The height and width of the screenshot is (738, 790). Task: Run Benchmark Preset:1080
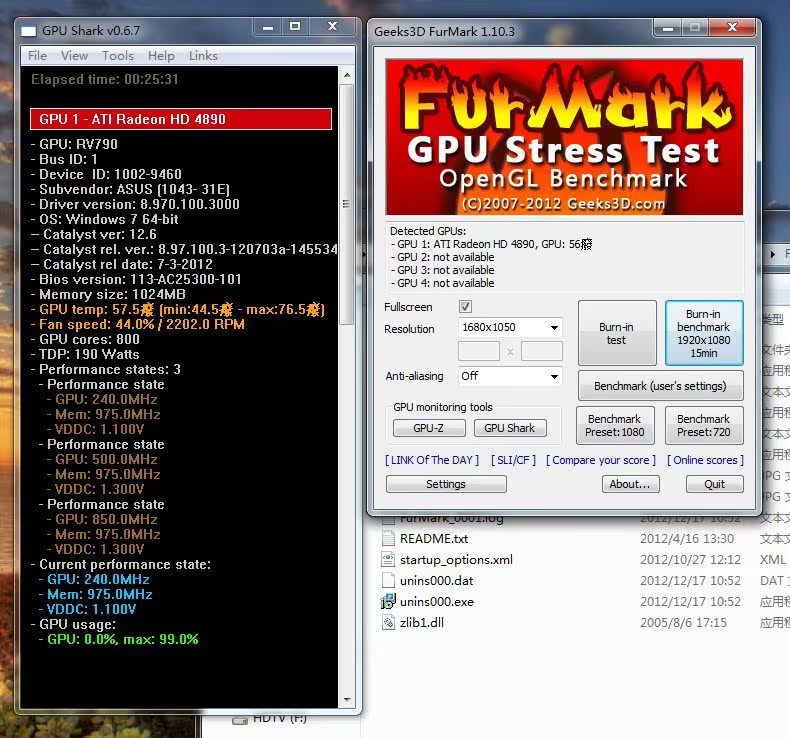(615, 425)
